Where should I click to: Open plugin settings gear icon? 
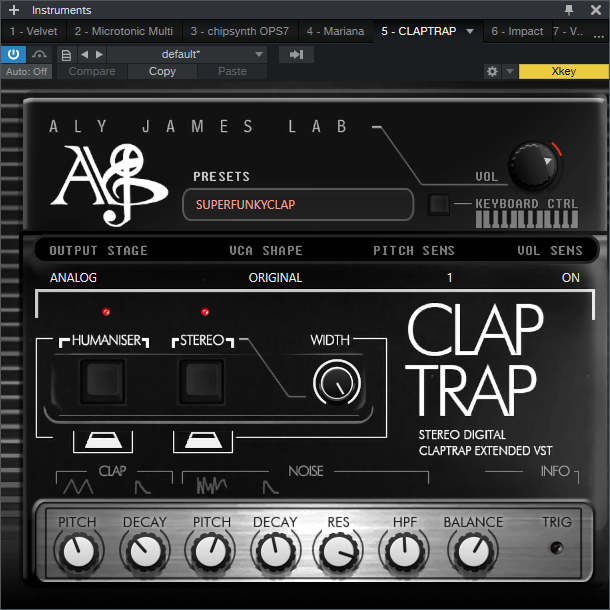[492, 72]
